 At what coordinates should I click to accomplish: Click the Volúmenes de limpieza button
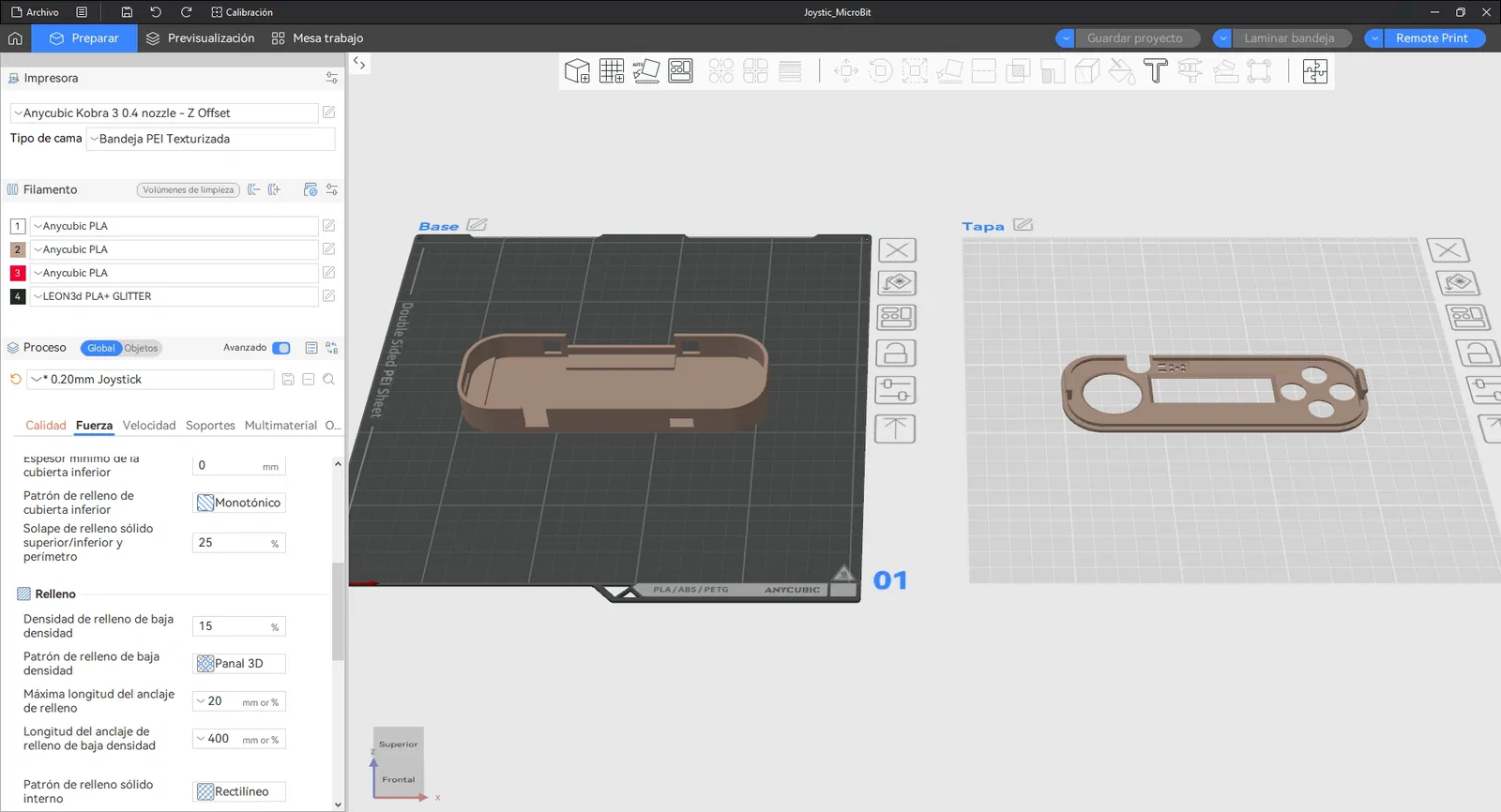(x=189, y=190)
